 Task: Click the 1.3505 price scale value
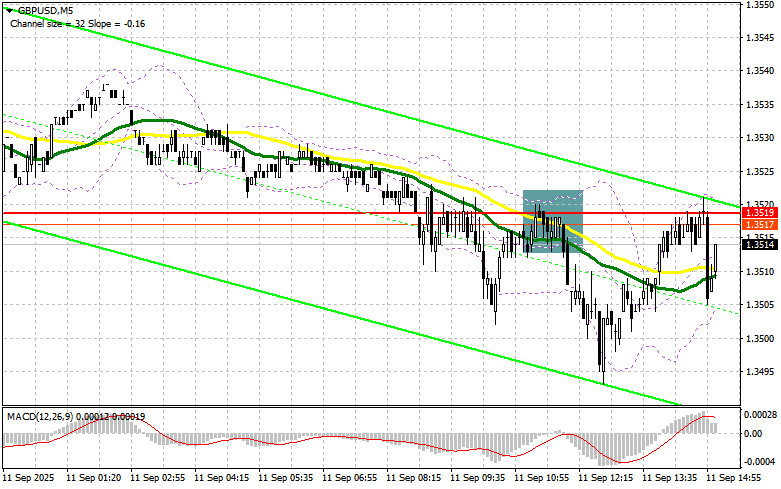[x=760, y=304]
